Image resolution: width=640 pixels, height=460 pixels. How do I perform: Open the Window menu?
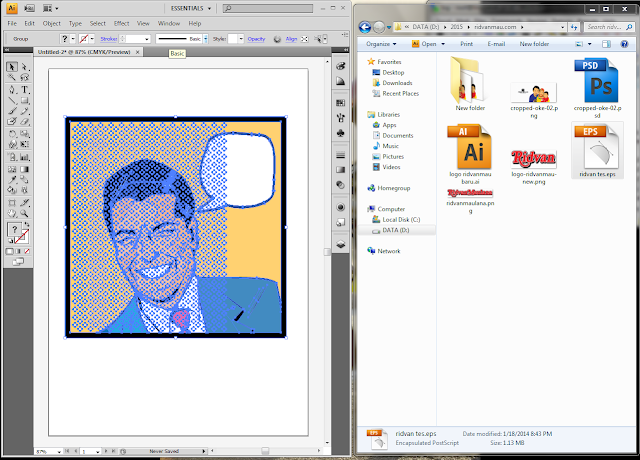pos(169,24)
